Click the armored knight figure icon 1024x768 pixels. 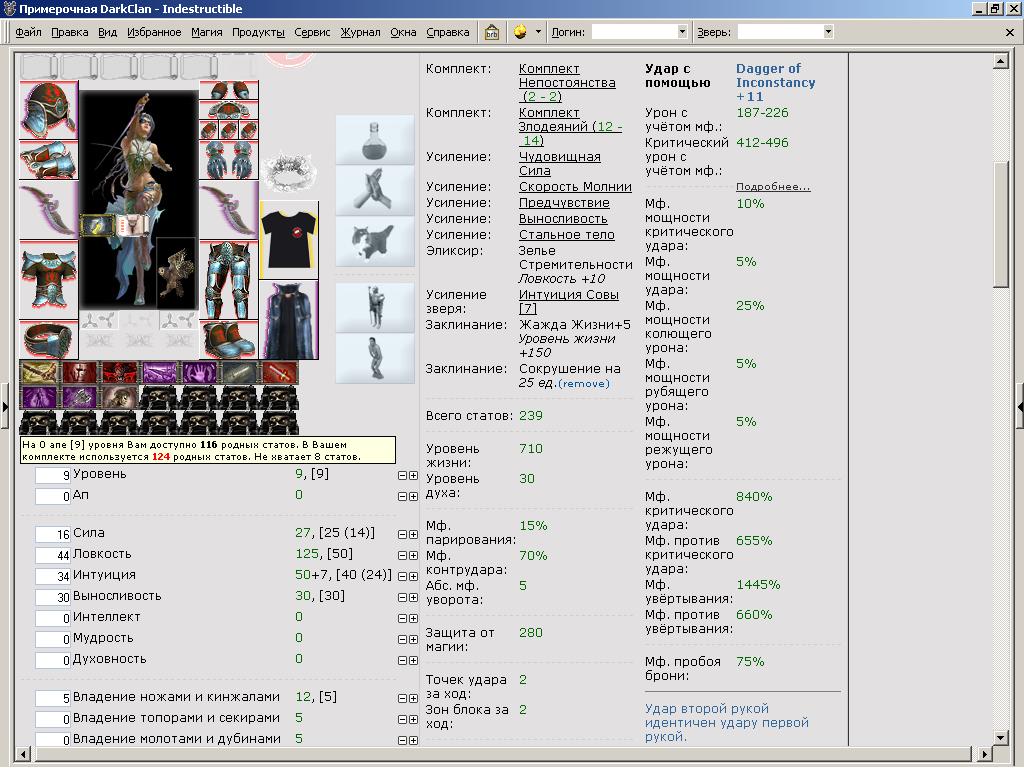pyautogui.click(x=375, y=307)
